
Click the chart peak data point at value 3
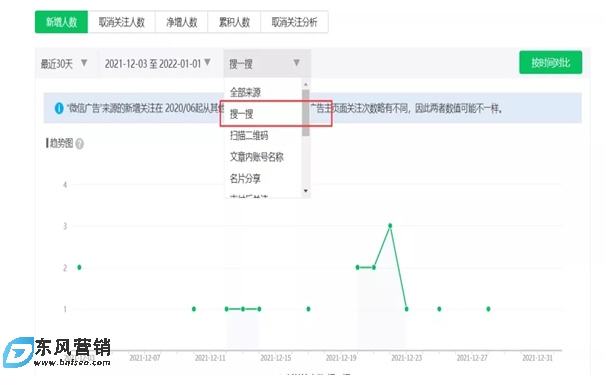pos(390,226)
